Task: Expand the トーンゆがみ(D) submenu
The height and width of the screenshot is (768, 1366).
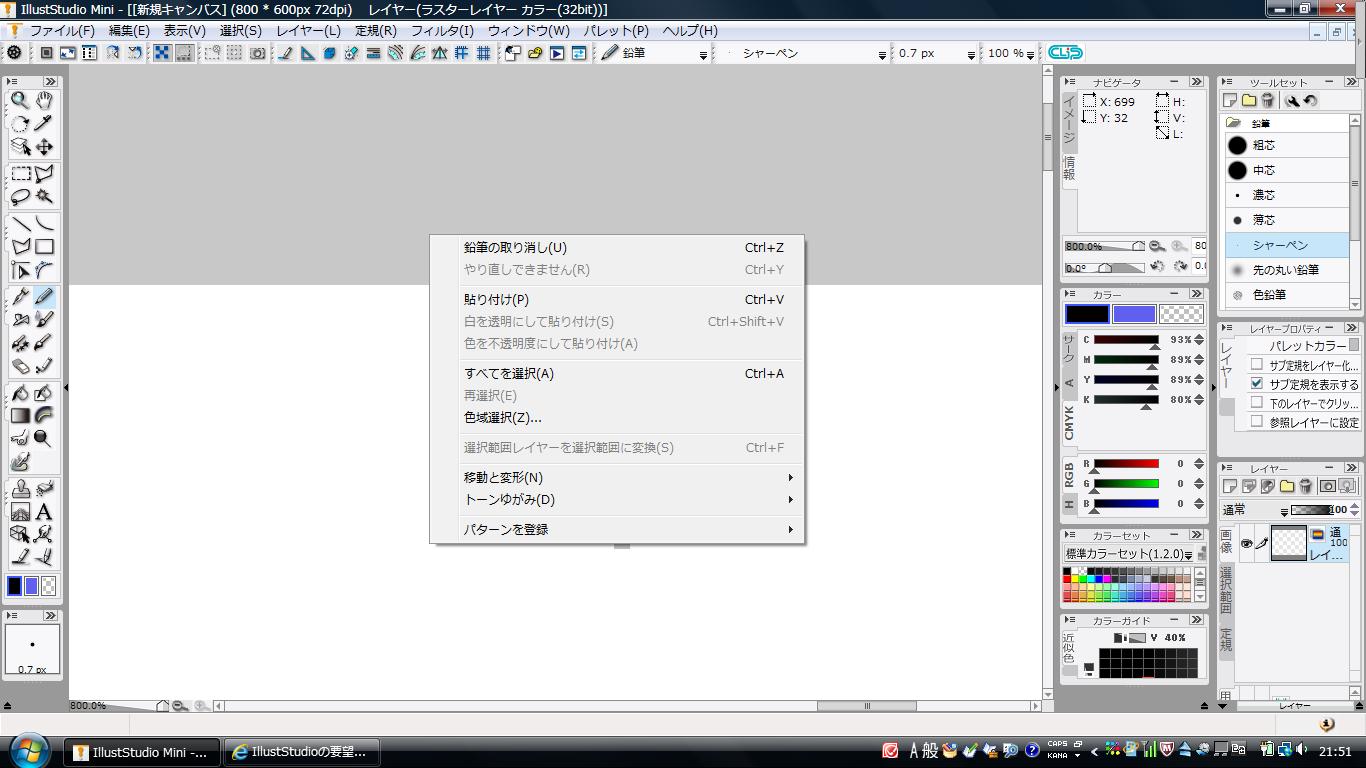Action: pos(617,499)
